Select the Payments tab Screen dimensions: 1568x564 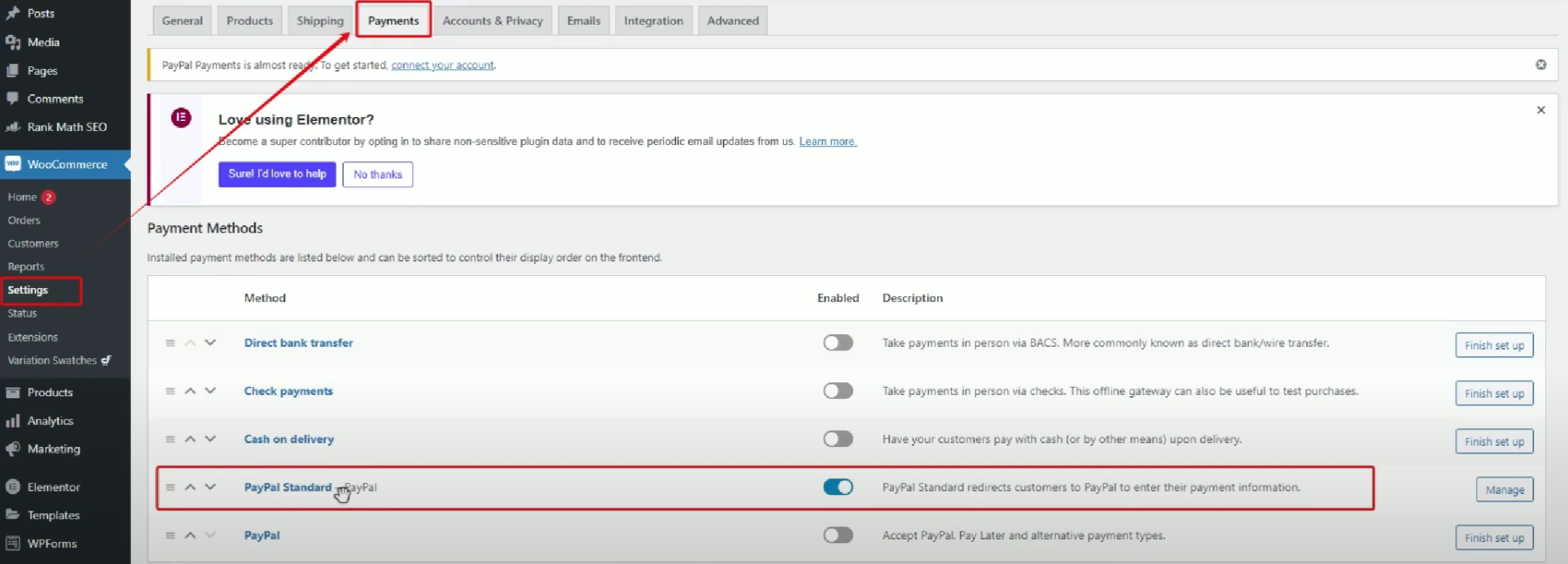394,21
